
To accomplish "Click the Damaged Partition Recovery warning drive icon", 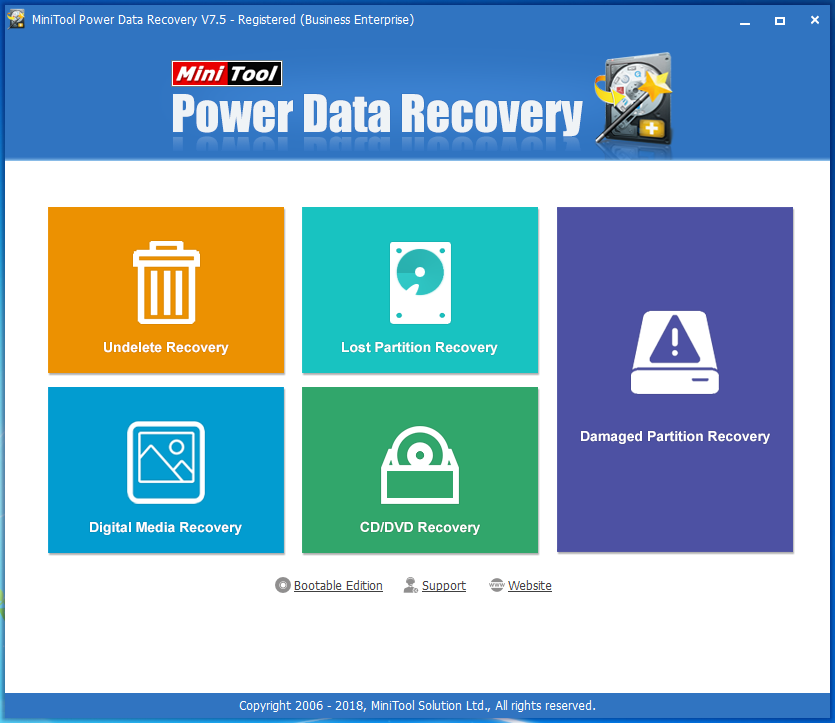I will pos(674,352).
